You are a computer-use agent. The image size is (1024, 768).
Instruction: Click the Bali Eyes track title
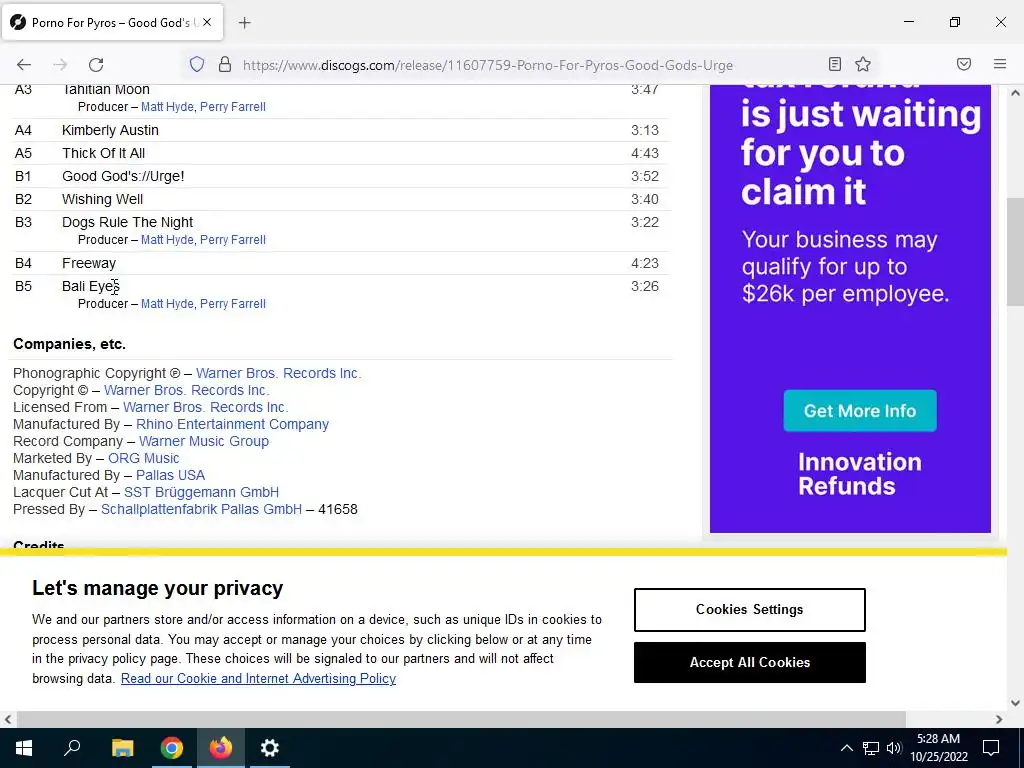click(x=91, y=286)
